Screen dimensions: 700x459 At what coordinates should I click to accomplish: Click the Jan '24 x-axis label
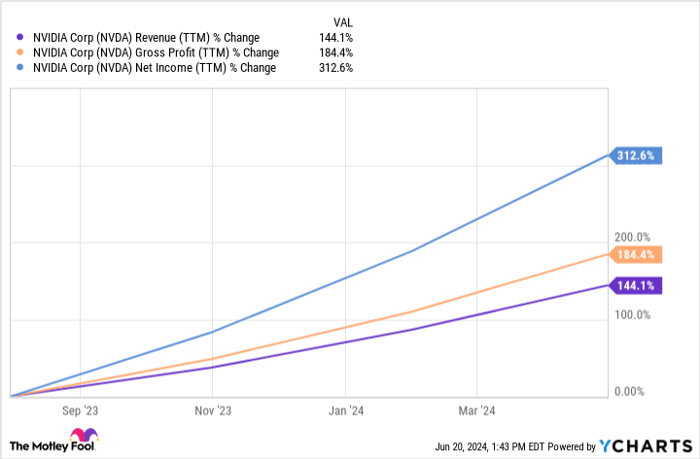click(345, 410)
